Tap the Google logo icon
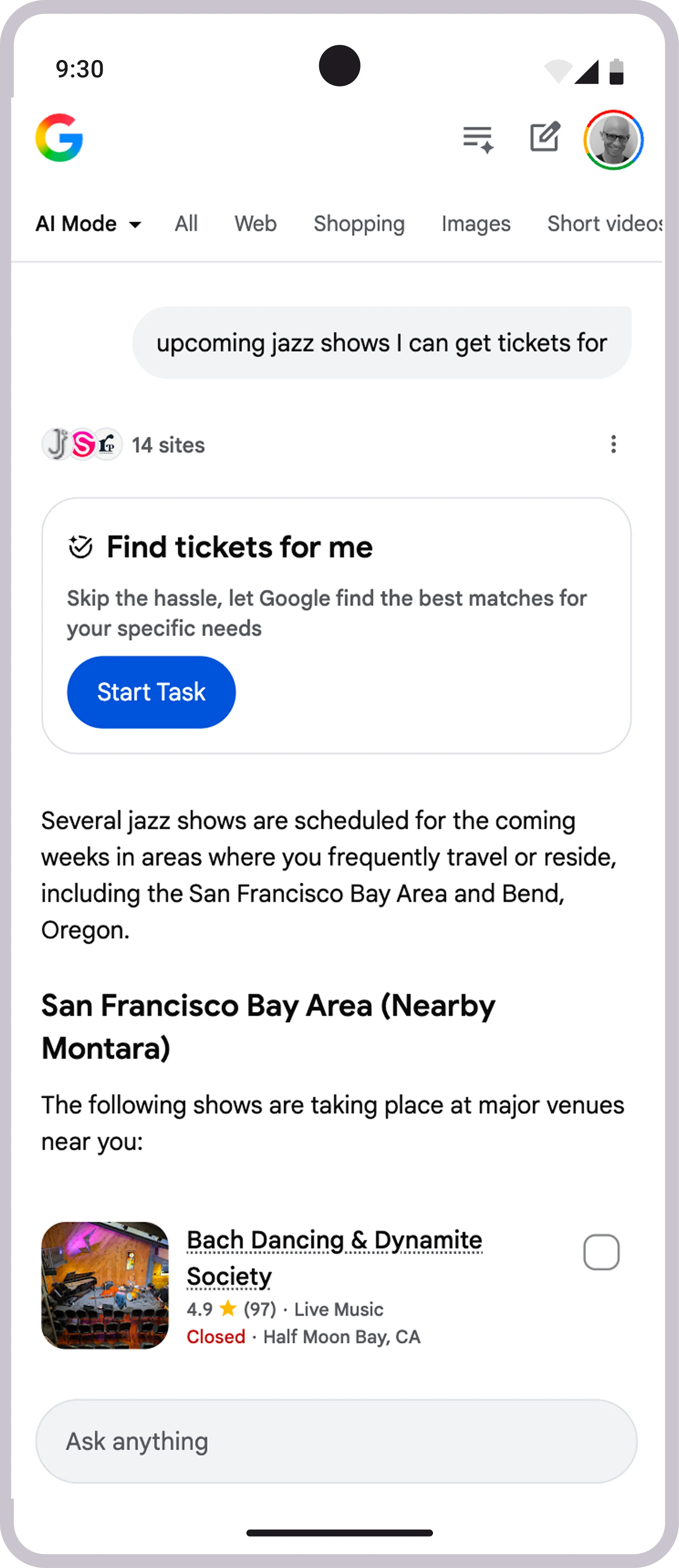The image size is (679, 1568). (x=59, y=138)
